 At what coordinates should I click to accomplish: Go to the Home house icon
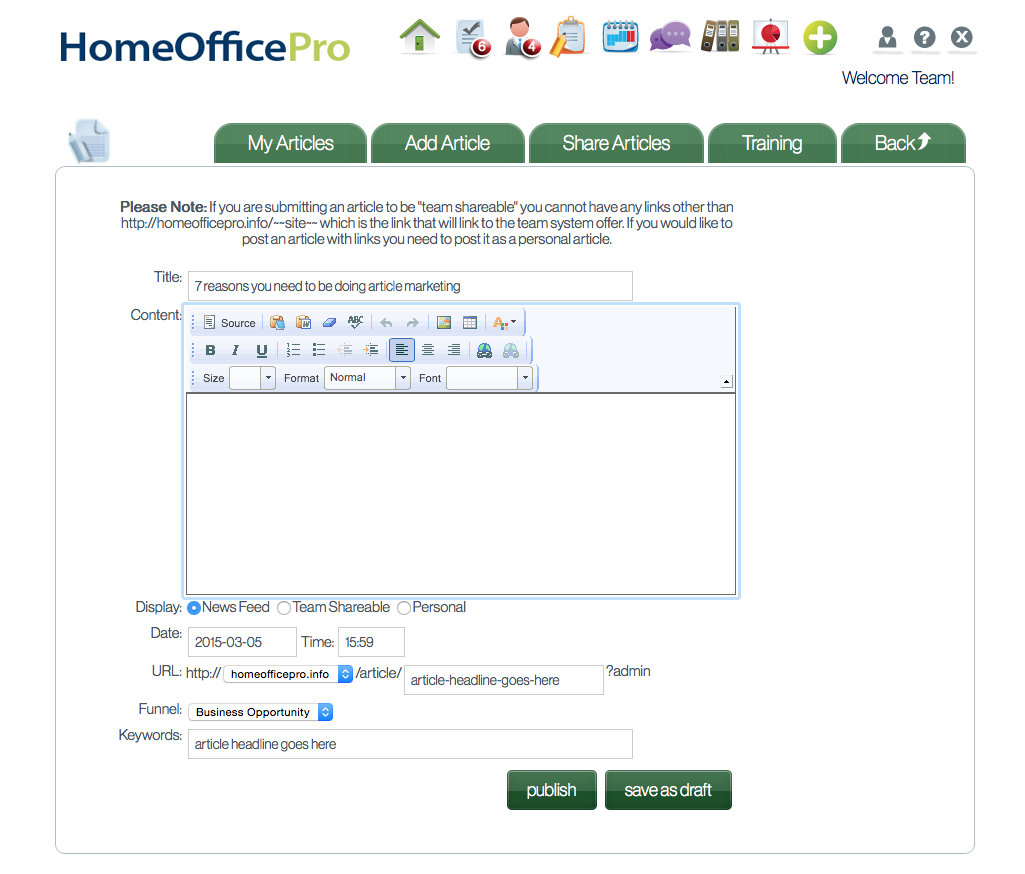(420, 36)
